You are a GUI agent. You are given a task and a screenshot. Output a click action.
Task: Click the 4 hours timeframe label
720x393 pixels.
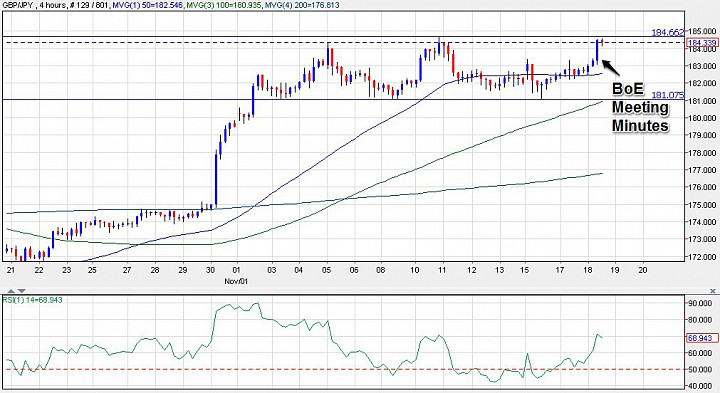click(x=52, y=5)
